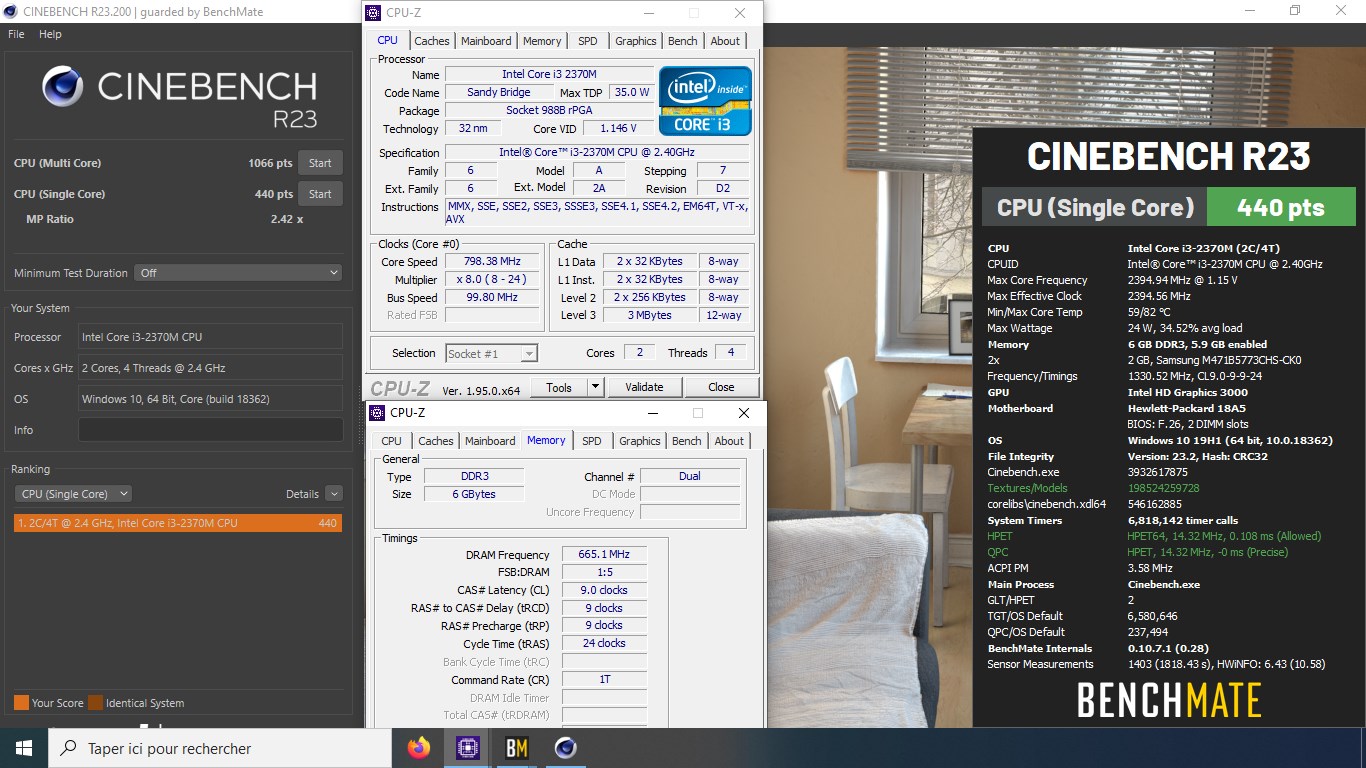Open the Tools dropdown arrow in CPU-Z
This screenshot has width=1366, height=768.
[x=595, y=387]
